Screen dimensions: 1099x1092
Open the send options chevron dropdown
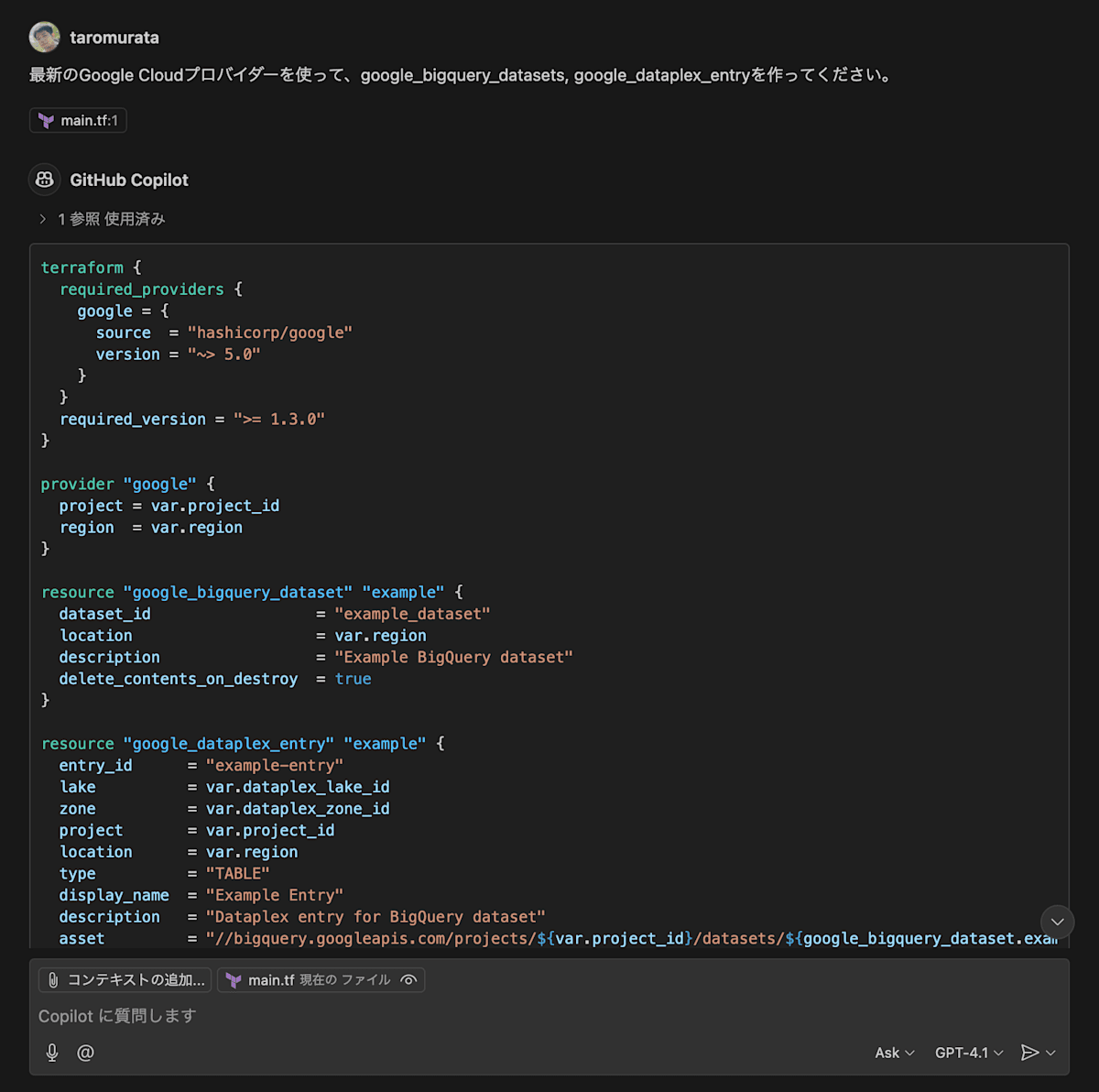[x=1051, y=1053]
